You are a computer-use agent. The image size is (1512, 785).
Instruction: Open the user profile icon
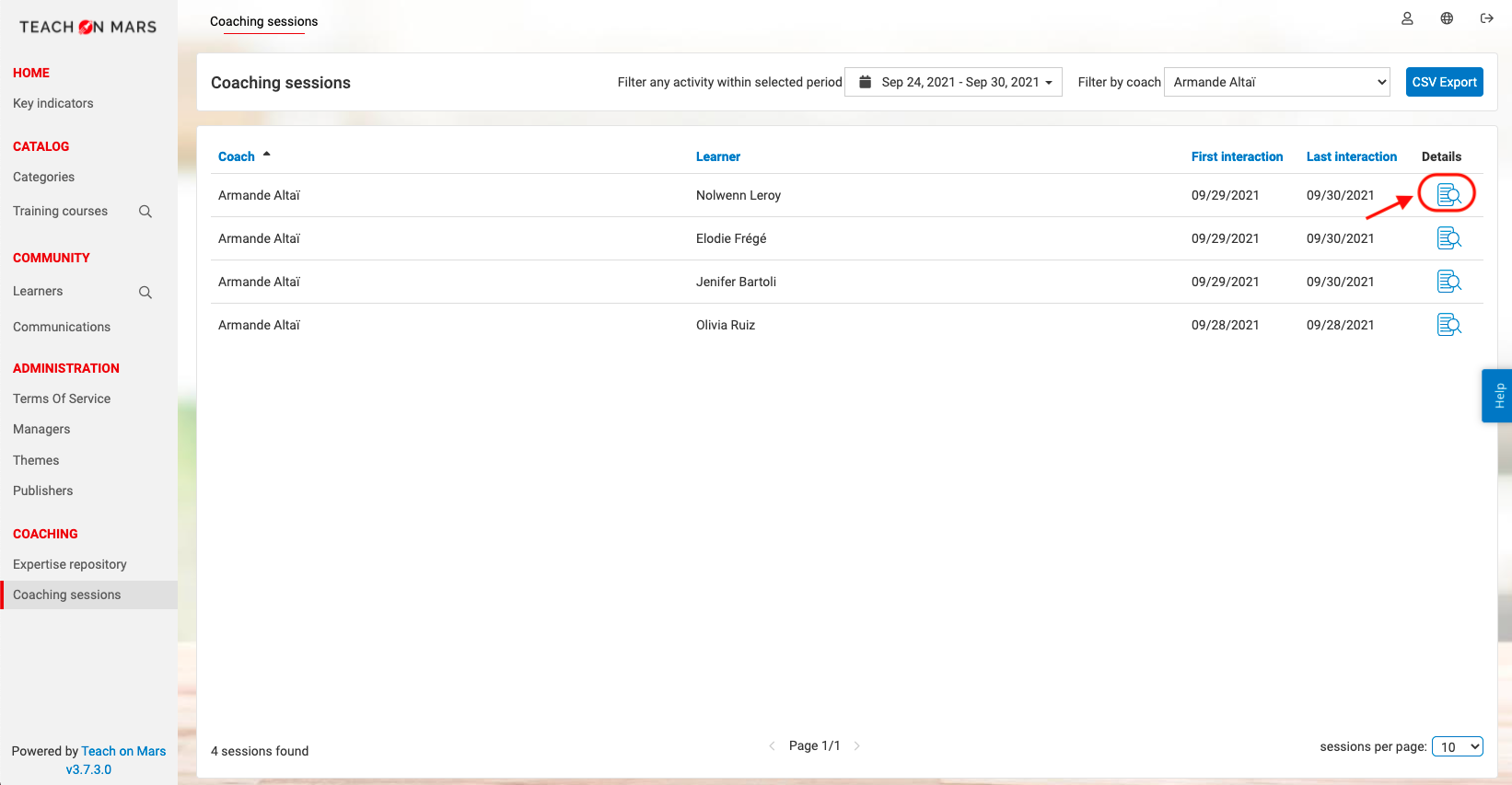click(x=1407, y=18)
